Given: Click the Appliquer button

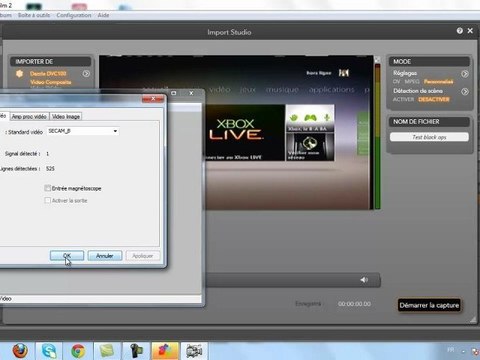Looking at the screenshot, I should [143, 256].
